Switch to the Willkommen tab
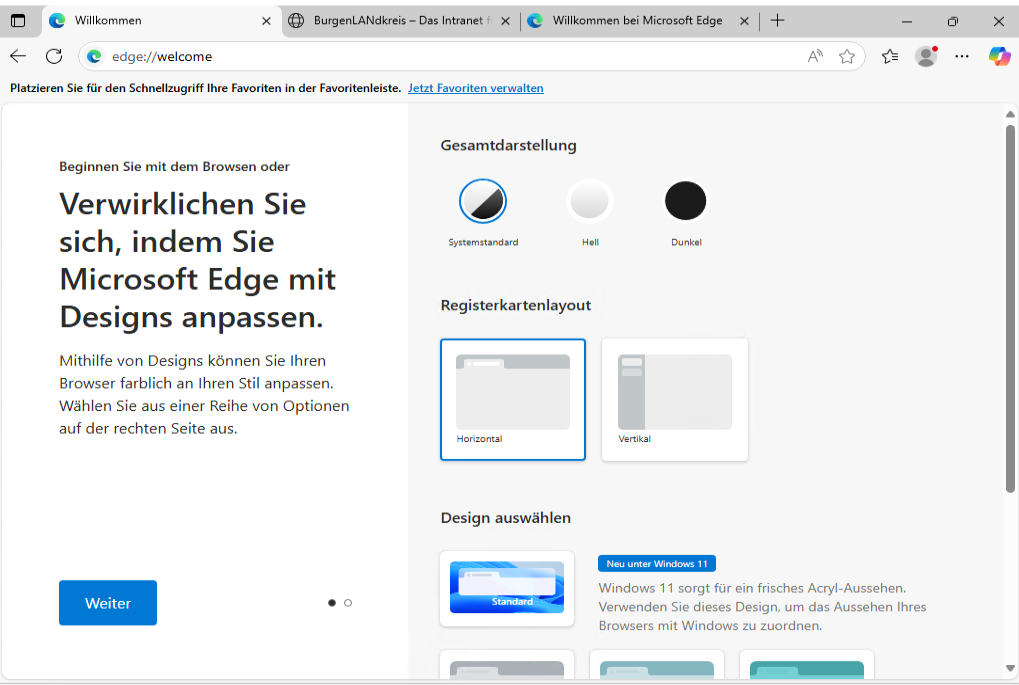Image resolution: width=1019 pixels, height=685 pixels. [x=161, y=21]
